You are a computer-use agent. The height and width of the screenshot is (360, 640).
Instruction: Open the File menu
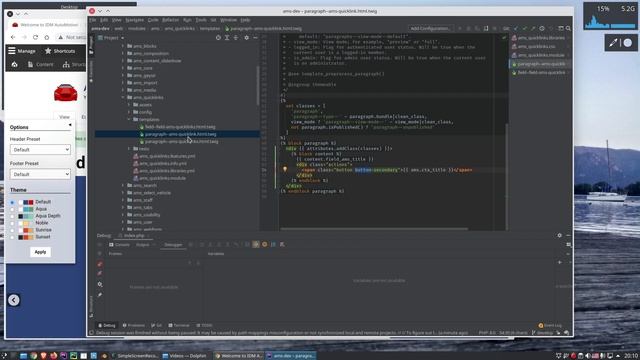[93, 20]
